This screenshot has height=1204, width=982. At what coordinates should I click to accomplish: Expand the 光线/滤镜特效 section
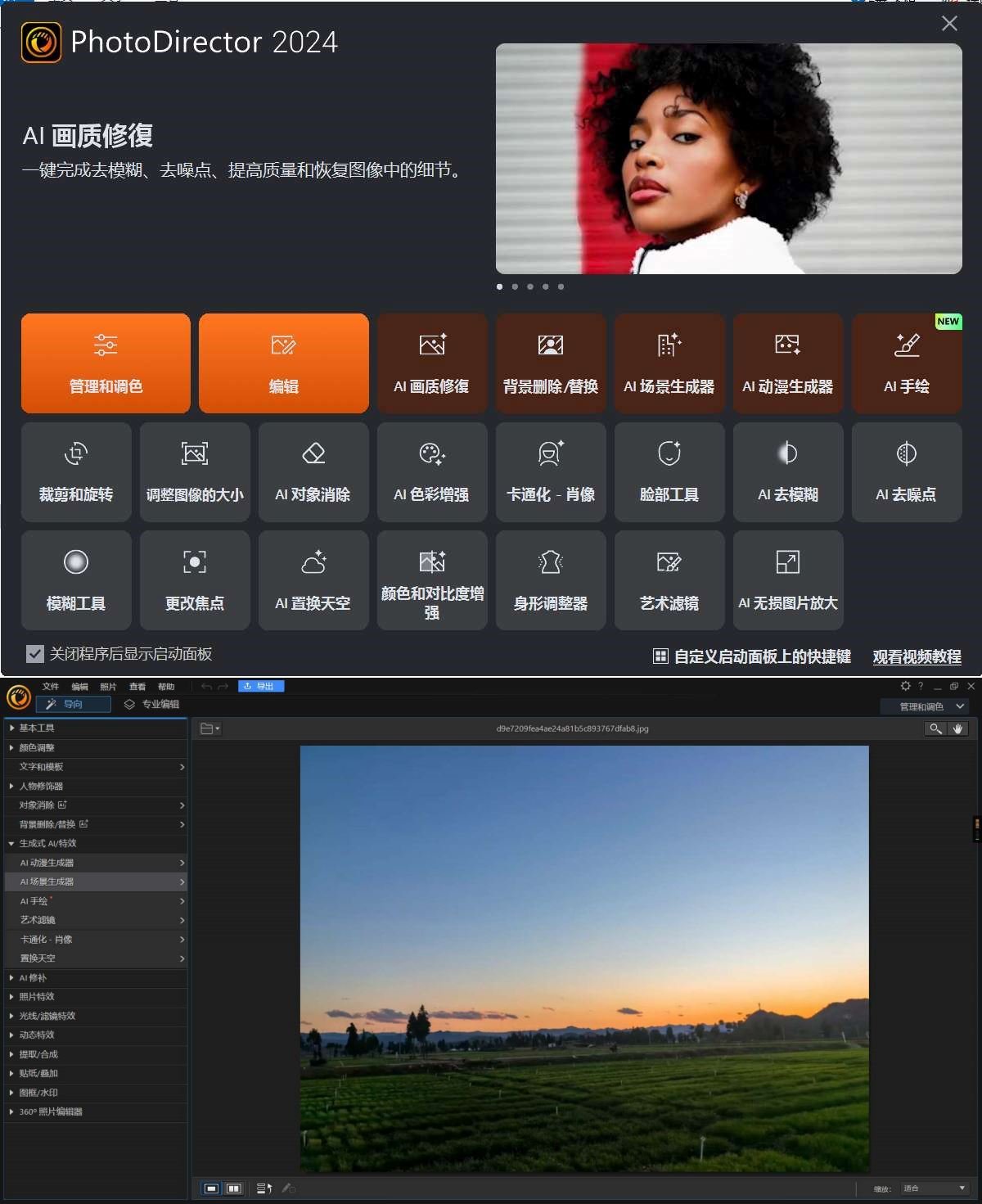(x=96, y=1016)
